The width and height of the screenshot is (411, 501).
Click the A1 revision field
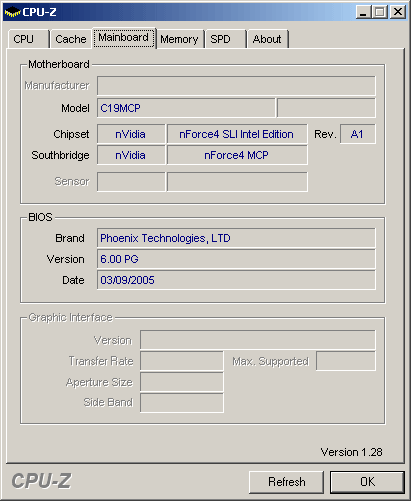[357, 134]
